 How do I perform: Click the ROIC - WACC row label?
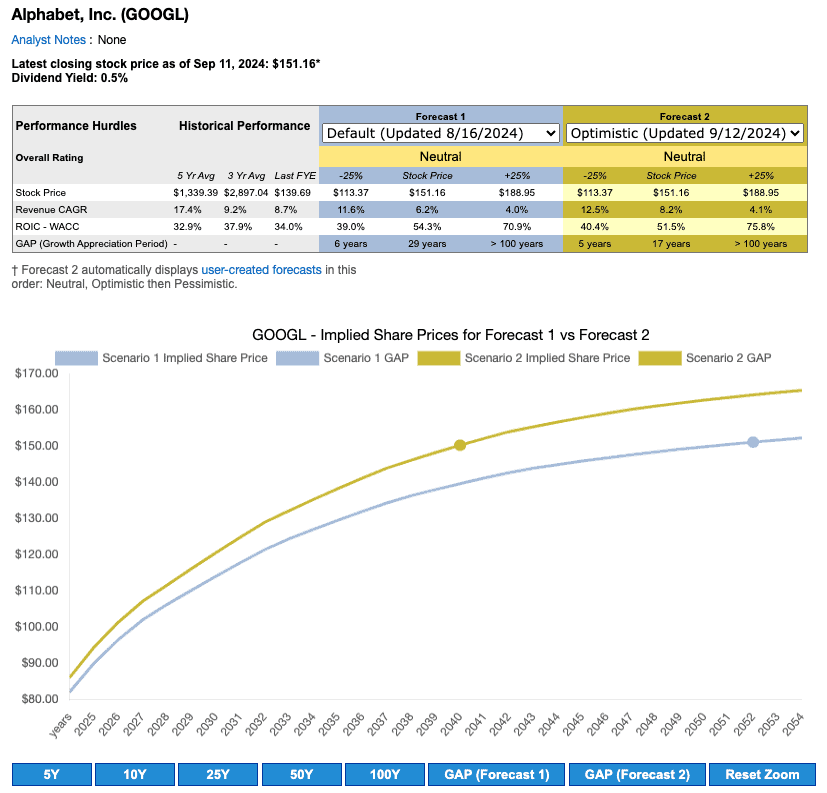click(47, 227)
